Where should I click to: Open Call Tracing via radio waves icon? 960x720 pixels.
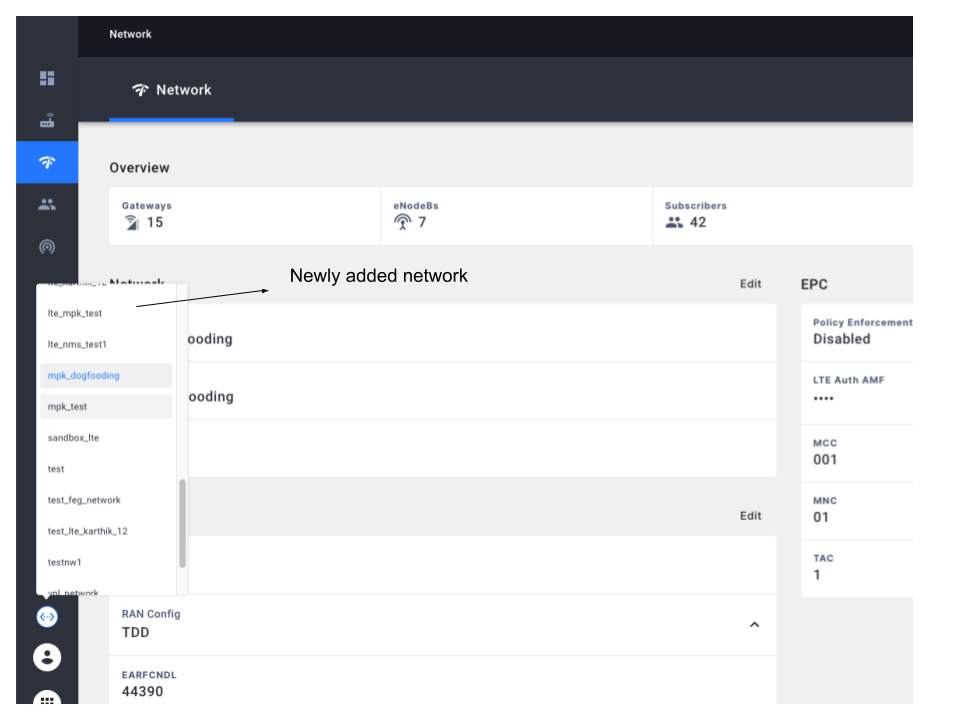46,246
